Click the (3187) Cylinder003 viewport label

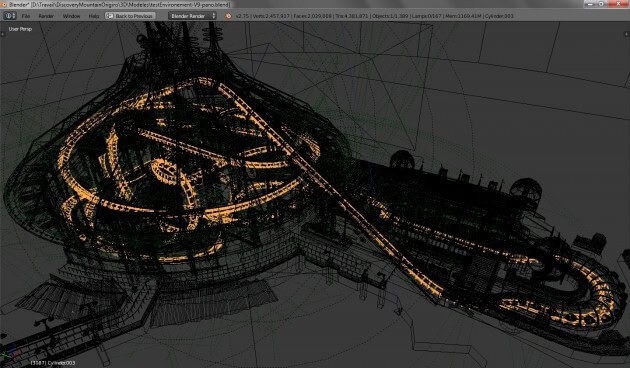[x=53, y=363]
